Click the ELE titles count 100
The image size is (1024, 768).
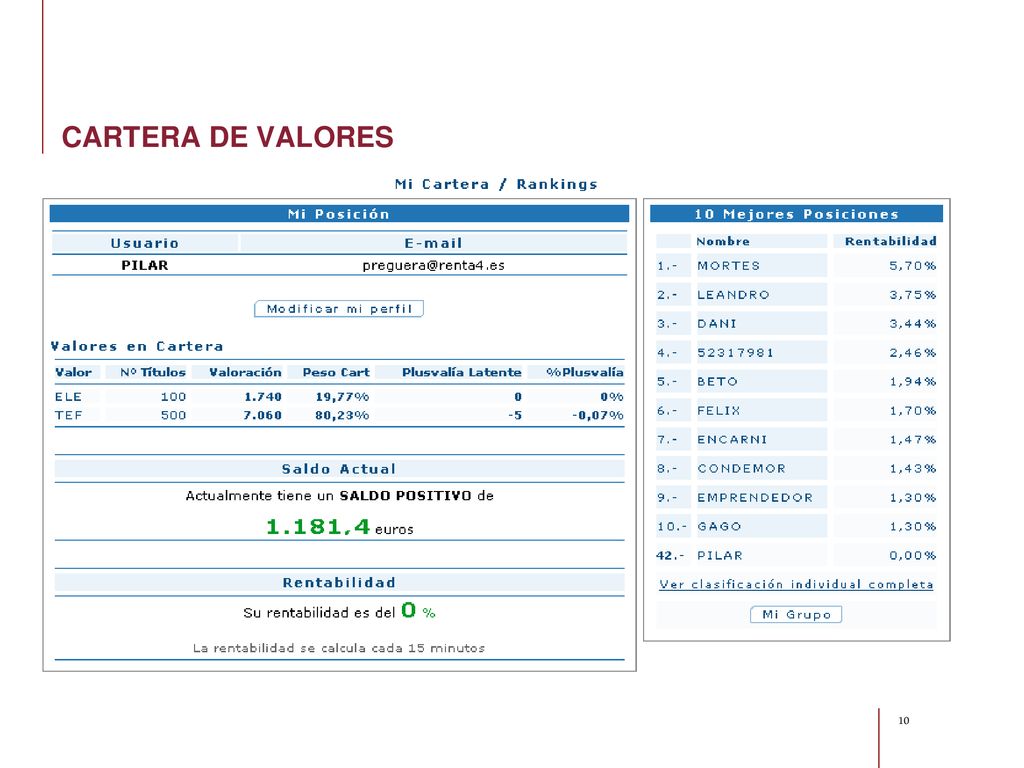[173, 396]
